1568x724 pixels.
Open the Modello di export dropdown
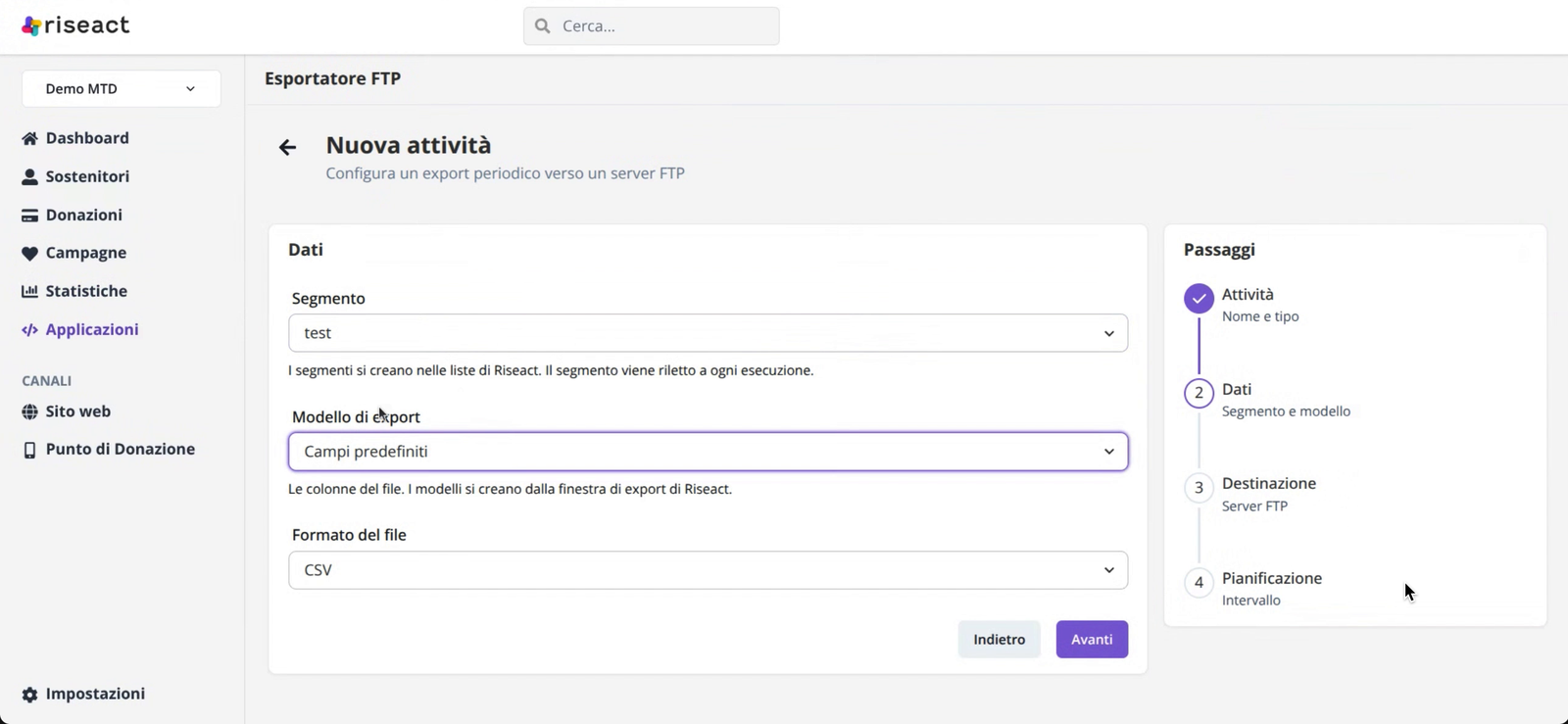tap(708, 452)
